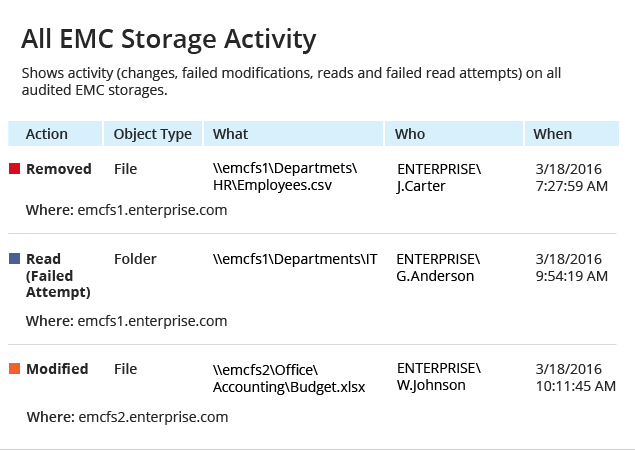Open the Departments\IT folder path
The image size is (635, 450).
click(295, 259)
